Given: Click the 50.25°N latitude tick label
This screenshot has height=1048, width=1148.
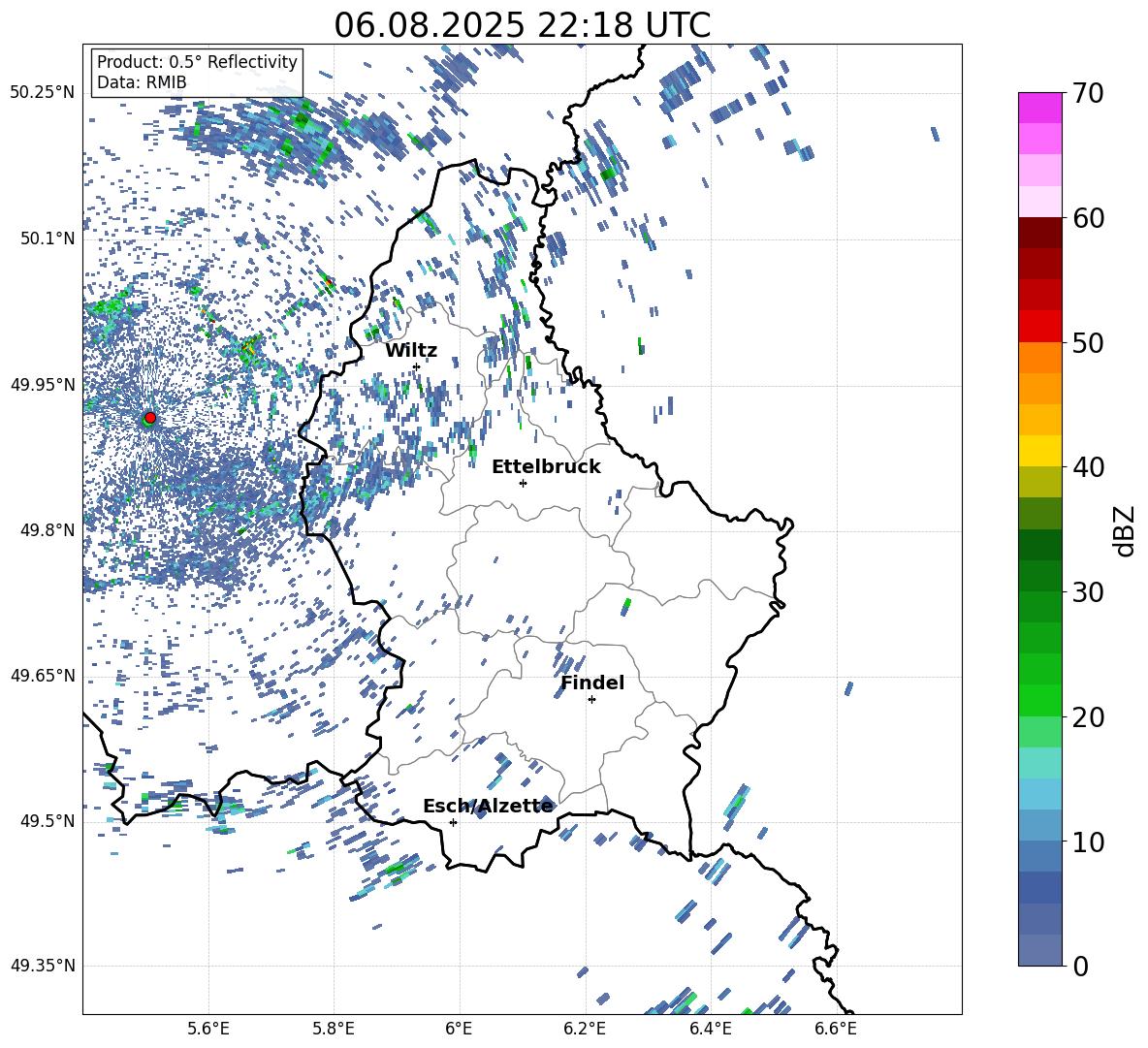Looking at the screenshot, I should pos(43,93).
